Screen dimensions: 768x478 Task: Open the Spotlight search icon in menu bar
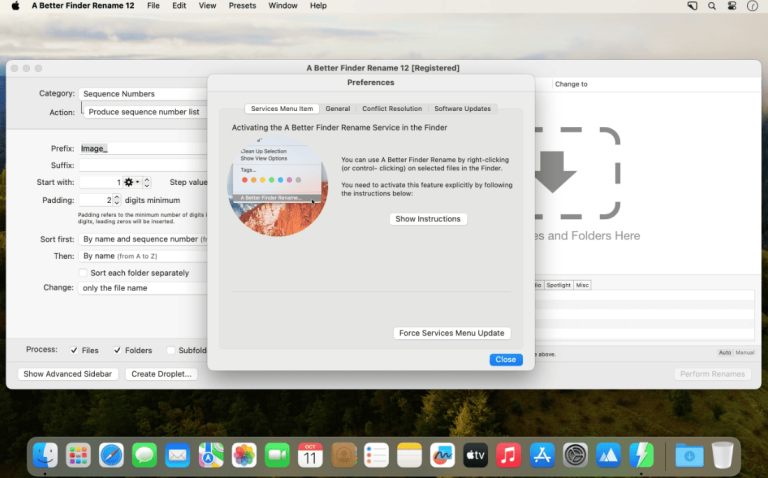[712, 6]
